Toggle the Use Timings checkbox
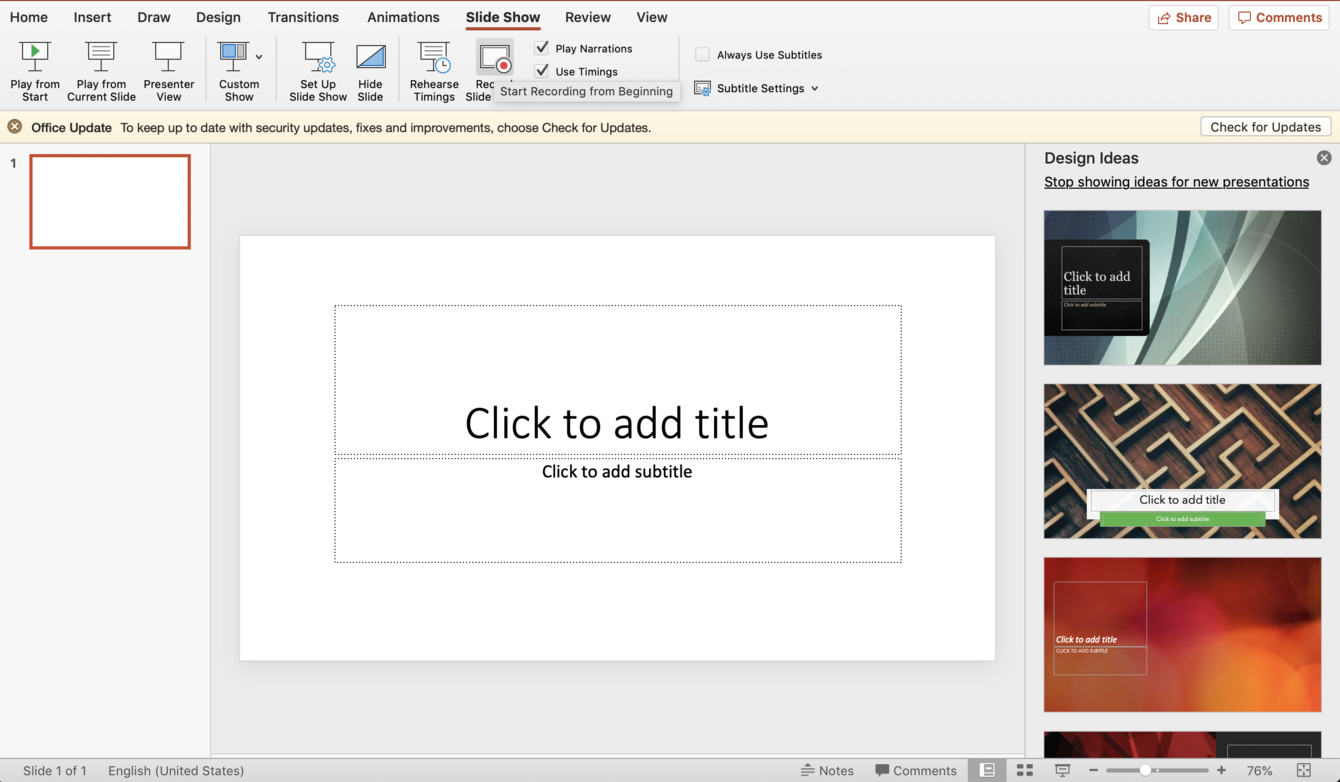The height and width of the screenshot is (782, 1340). [x=542, y=71]
